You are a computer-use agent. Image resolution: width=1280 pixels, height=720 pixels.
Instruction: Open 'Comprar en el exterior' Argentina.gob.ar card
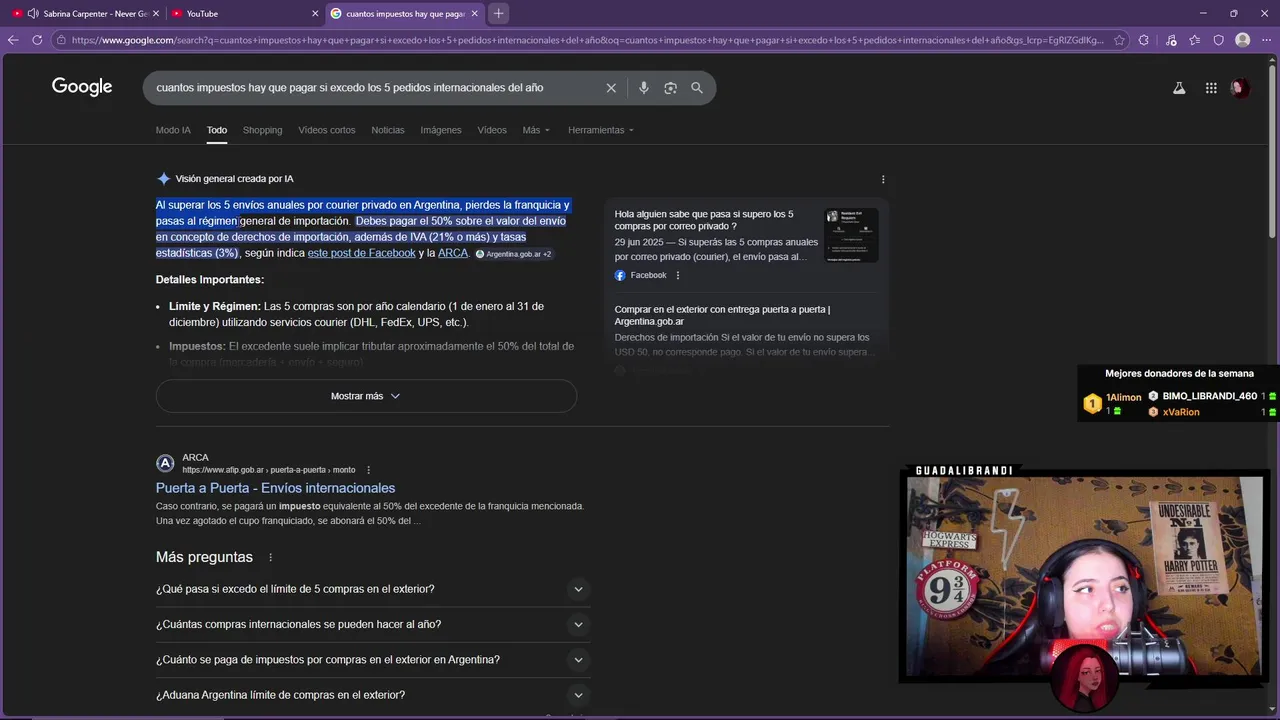click(722, 315)
